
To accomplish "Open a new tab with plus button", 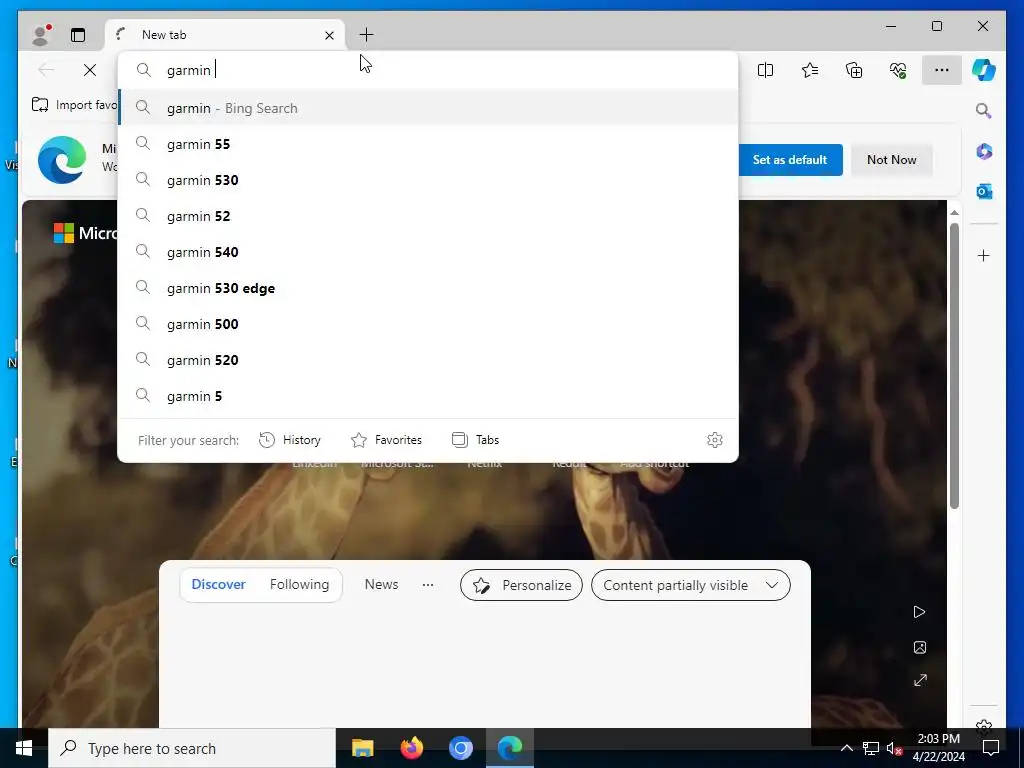I will point(366,35).
